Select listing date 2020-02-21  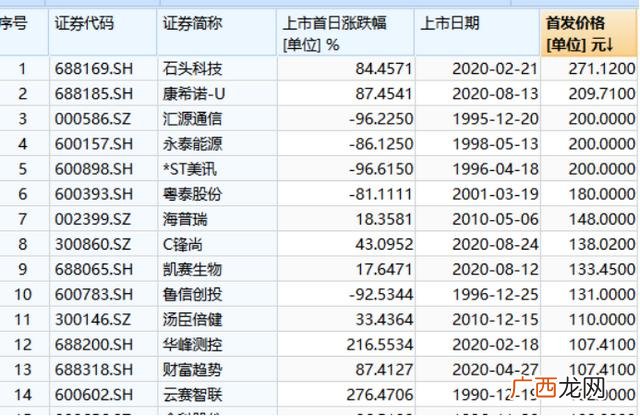(x=495, y=69)
